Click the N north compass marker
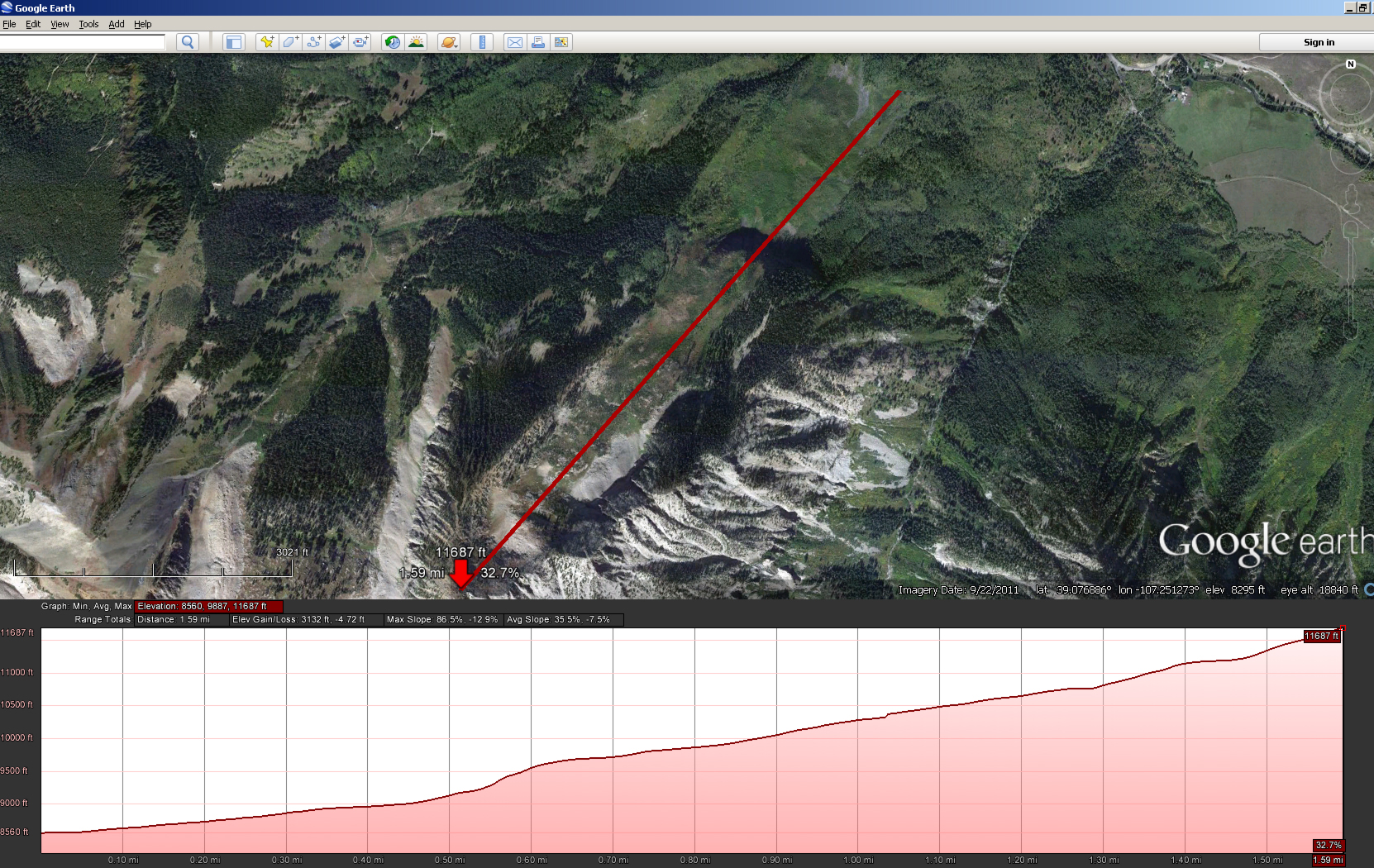The image size is (1374, 868). (1351, 64)
